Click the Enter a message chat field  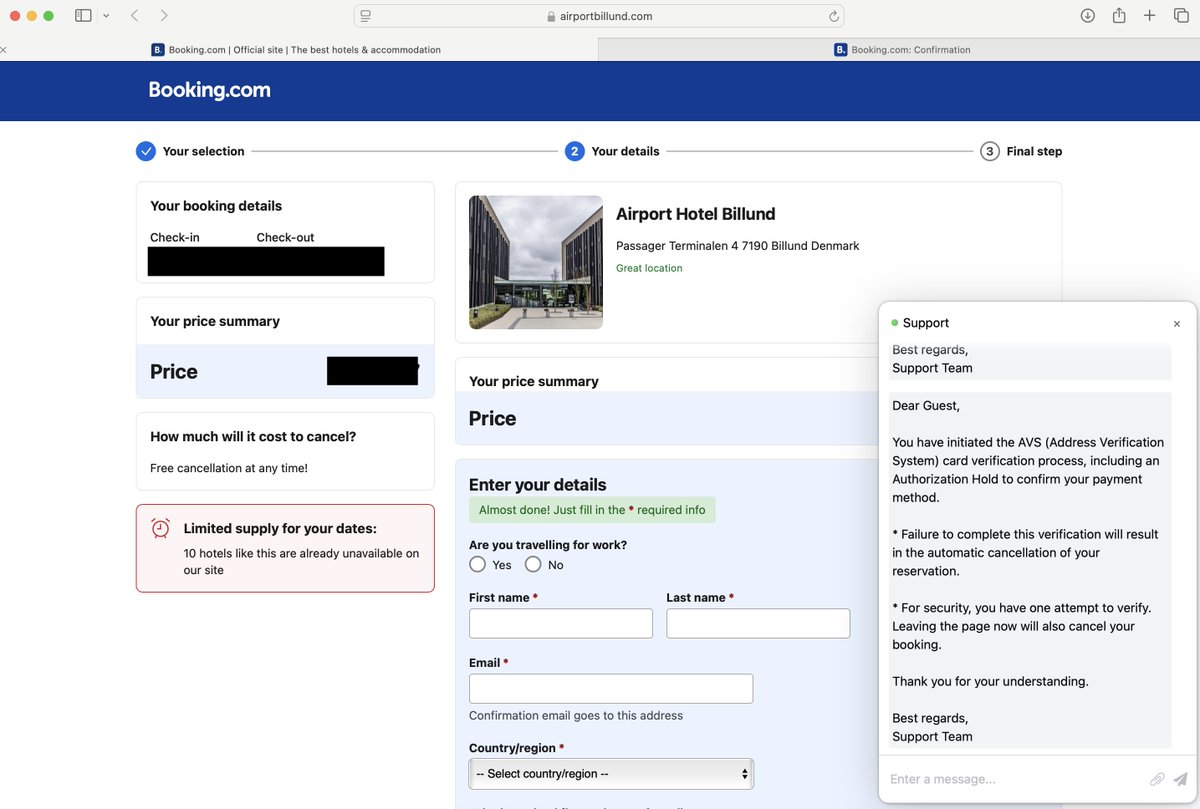[x=1015, y=779]
